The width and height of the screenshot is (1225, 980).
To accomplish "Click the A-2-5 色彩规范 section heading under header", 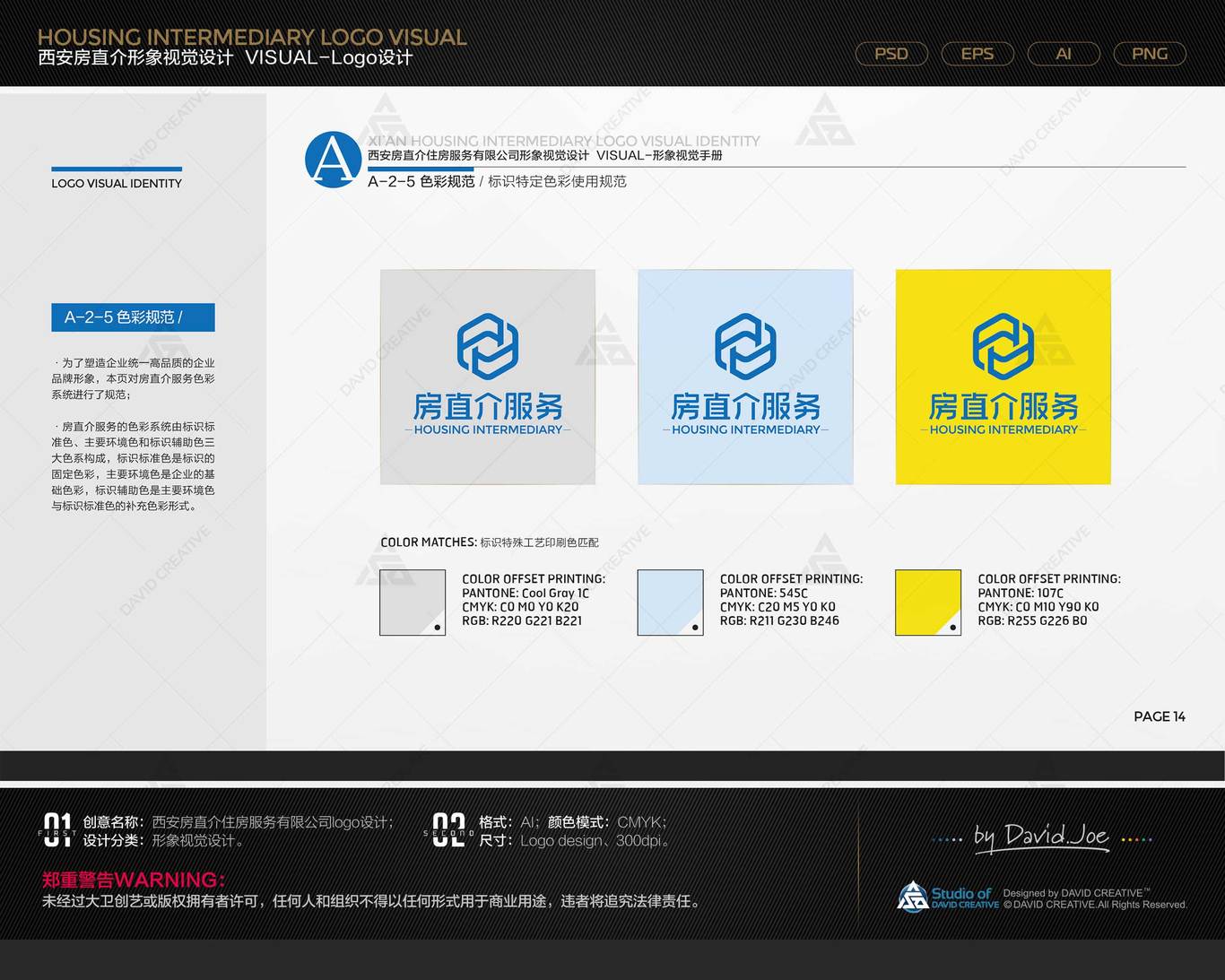I will (421, 181).
